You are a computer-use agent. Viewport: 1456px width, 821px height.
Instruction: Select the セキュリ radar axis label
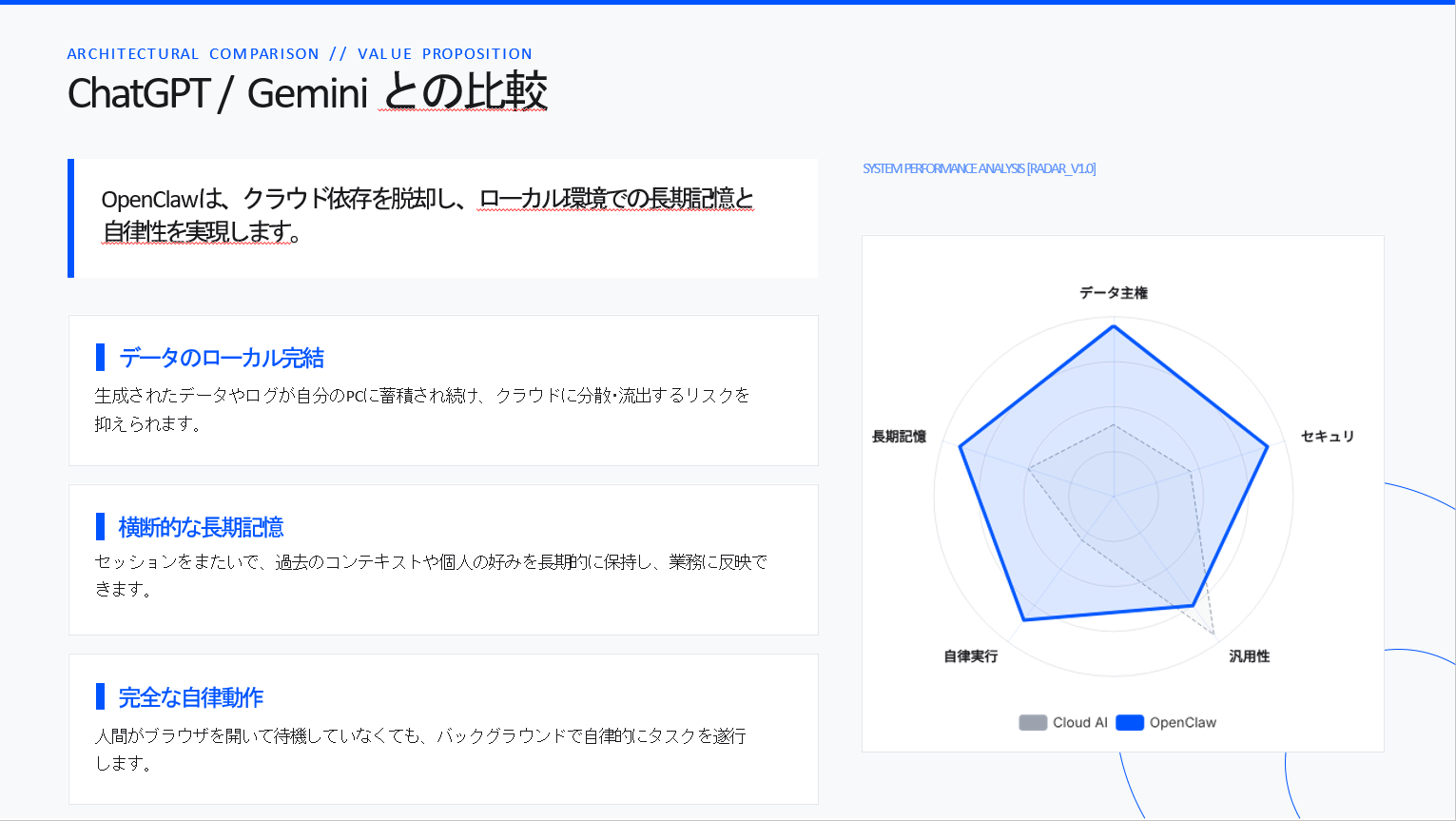1327,437
